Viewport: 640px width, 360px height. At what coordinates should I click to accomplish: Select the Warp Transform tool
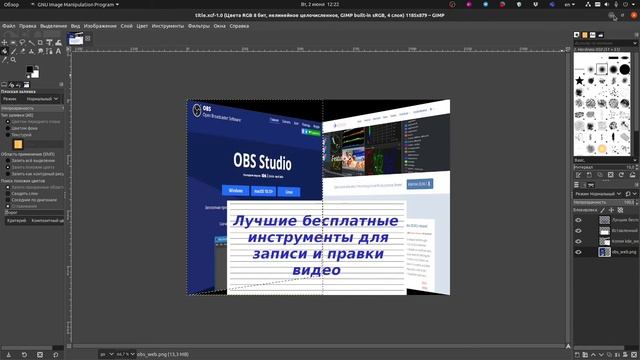tap(58, 43)
